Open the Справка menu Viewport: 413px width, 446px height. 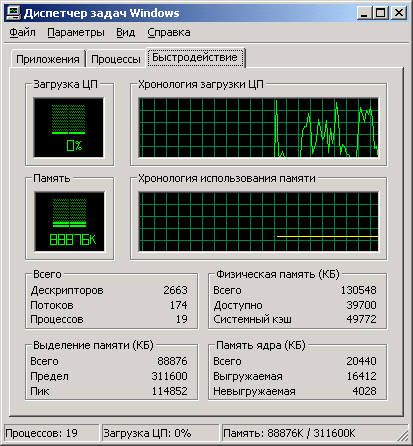click(x=169, y=32)
